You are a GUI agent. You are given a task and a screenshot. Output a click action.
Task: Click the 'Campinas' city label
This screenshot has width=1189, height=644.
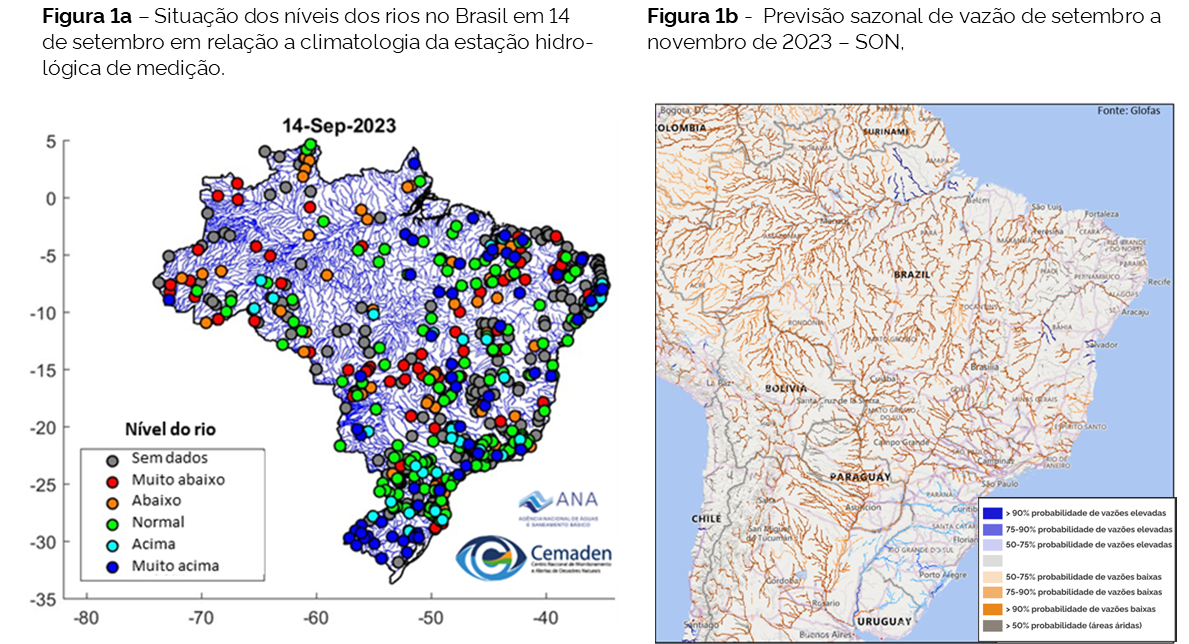(x=996, y=461)
